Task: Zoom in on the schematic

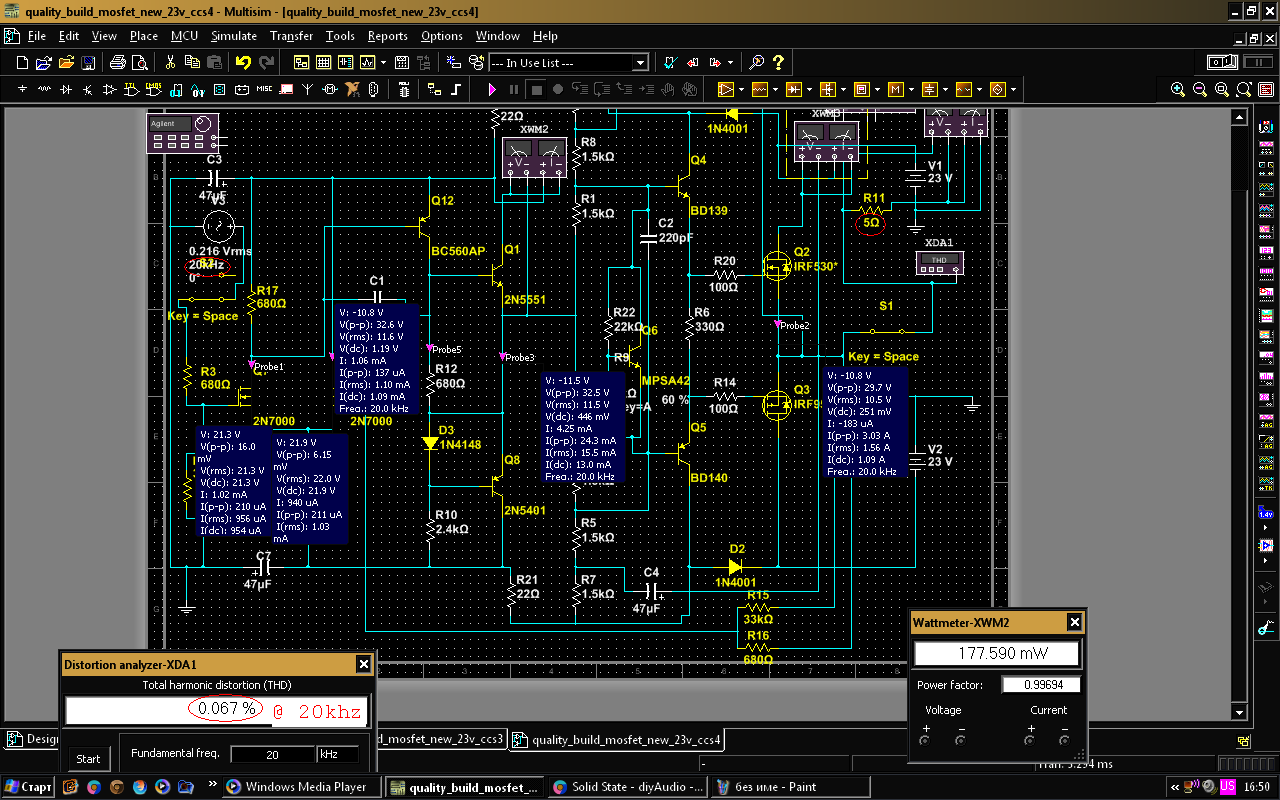Action: click(1179, 90)
